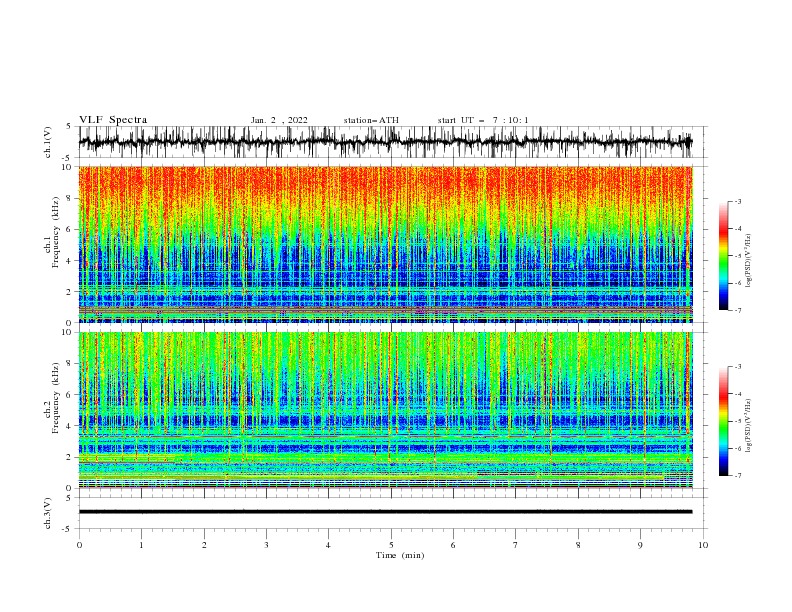Click the "10" kHz tick atop the ch.1 axis

[x=68, y=167]
